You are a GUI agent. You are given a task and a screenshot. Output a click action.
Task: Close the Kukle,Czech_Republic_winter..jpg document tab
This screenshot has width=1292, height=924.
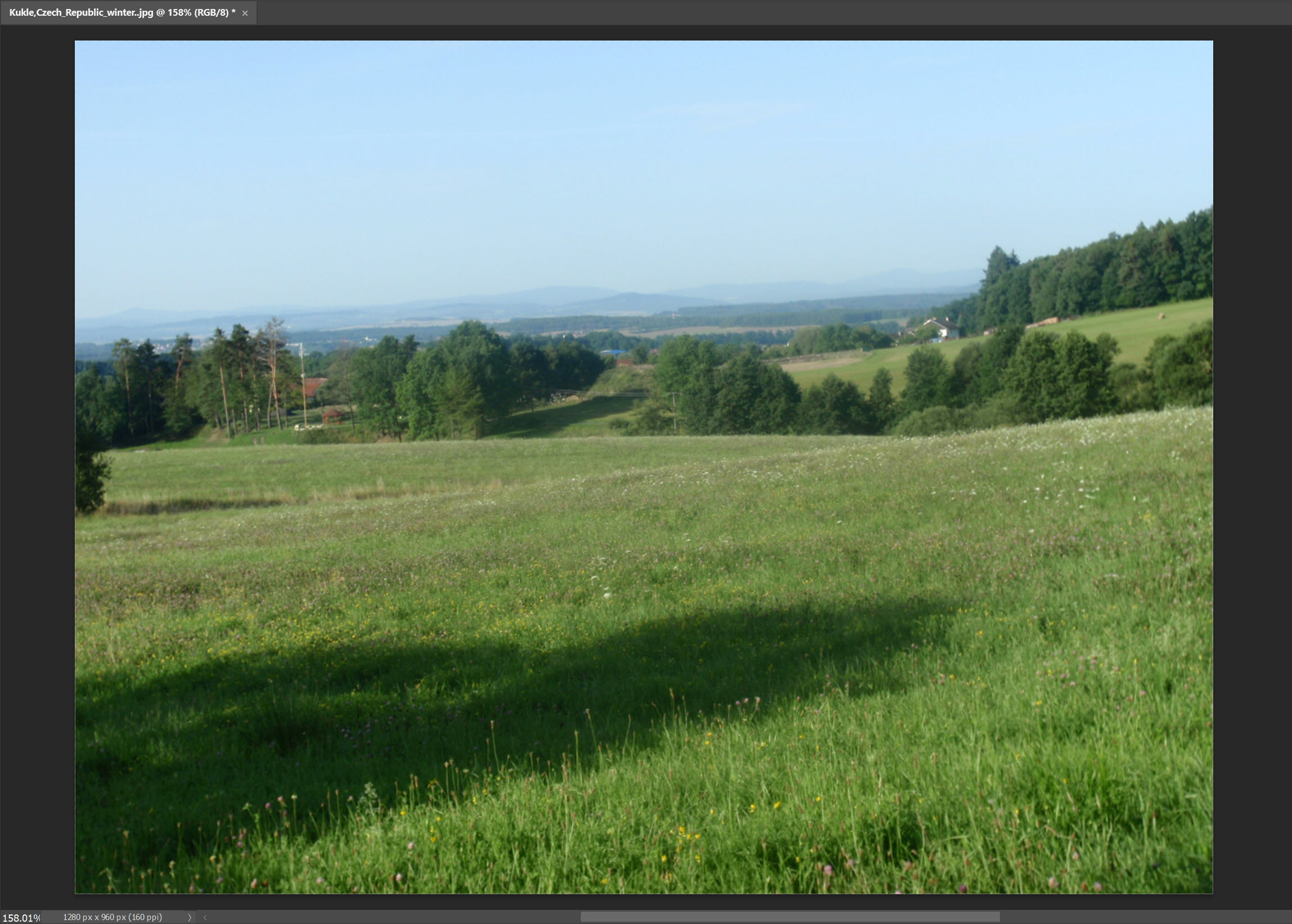pyautogui.click(x=245, y=13)
